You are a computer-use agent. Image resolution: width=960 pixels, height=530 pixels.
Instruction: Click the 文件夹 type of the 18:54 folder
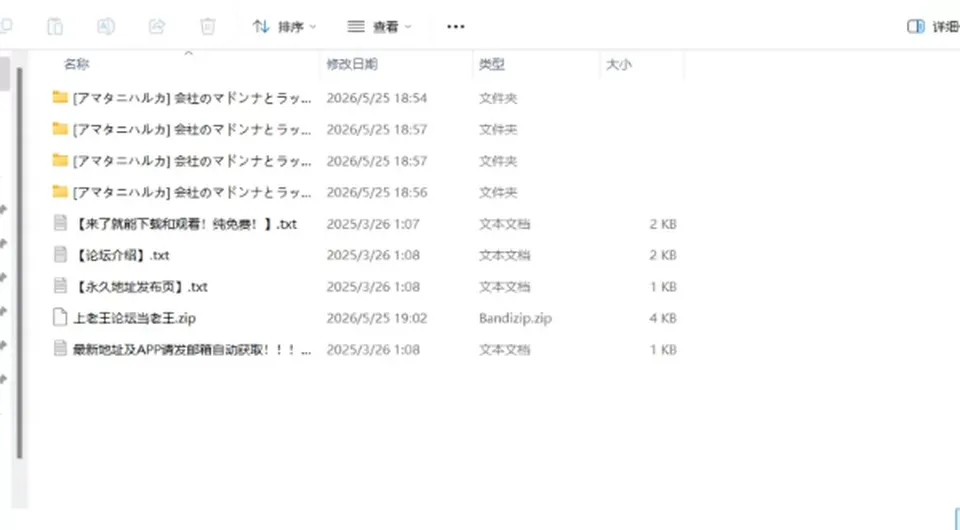(498, 98)
